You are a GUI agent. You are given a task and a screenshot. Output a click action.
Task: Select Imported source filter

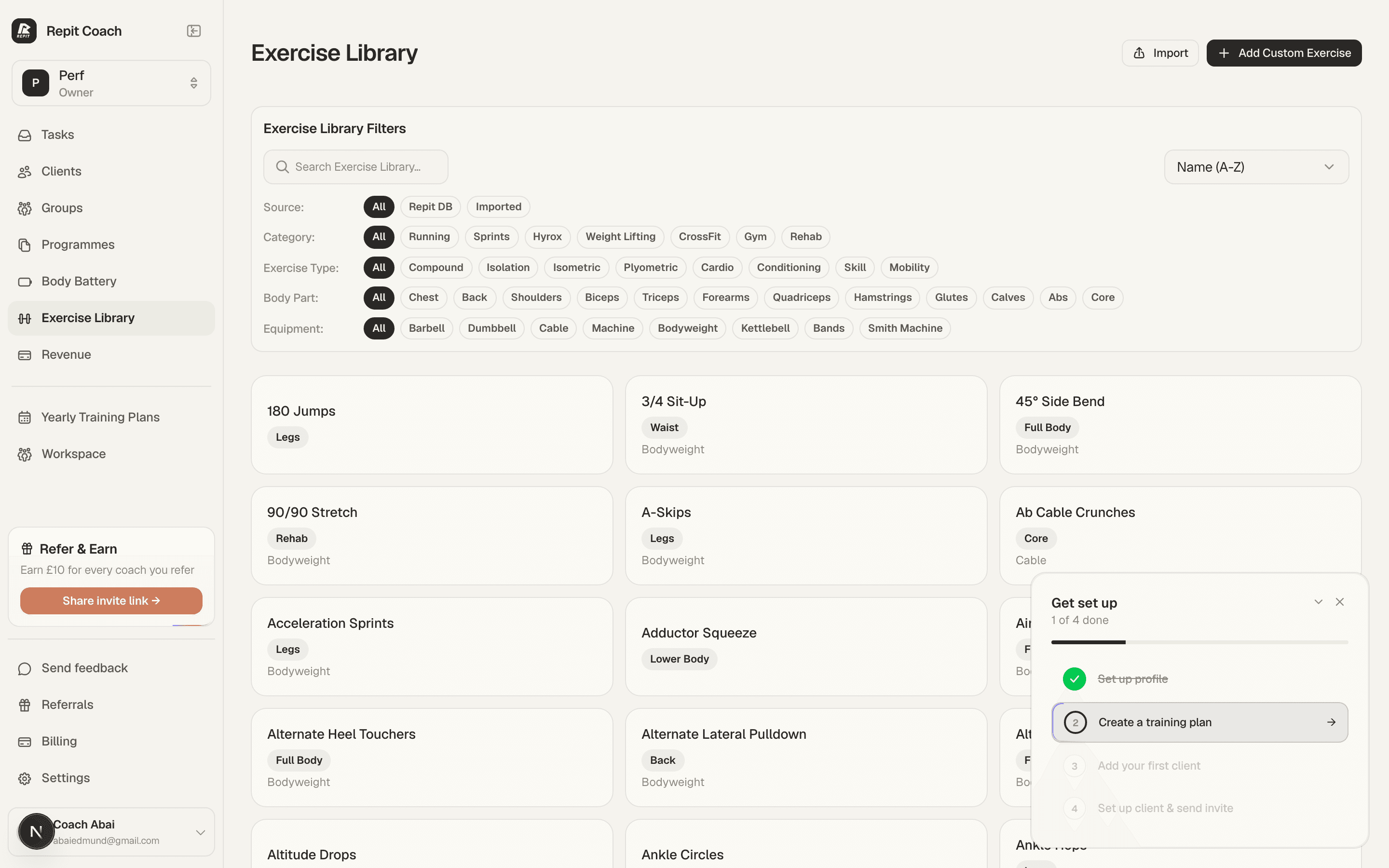(498, 207)
